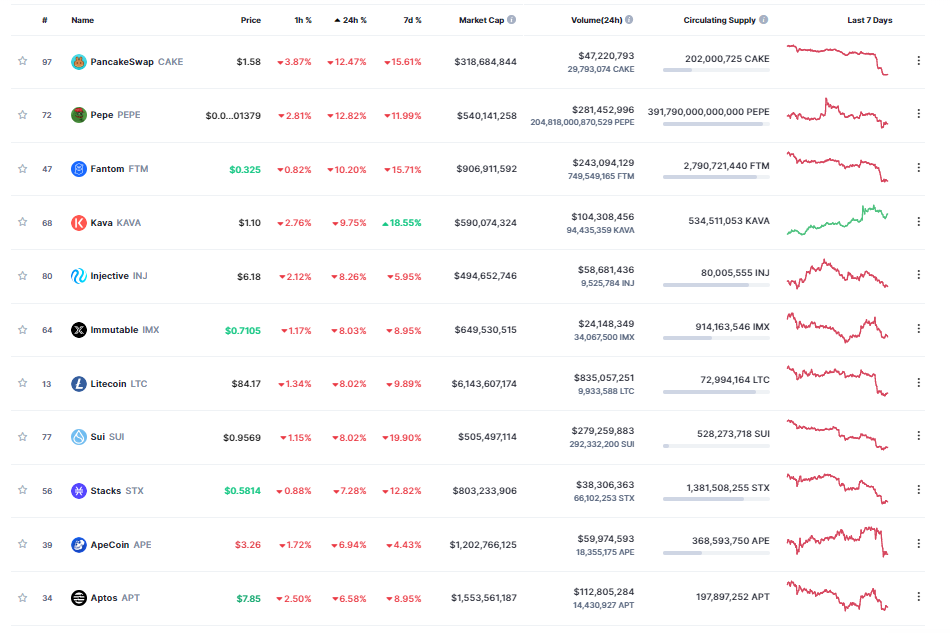
Task: Show Market Cap info tooltip icon
Action: tap(512, 20)
